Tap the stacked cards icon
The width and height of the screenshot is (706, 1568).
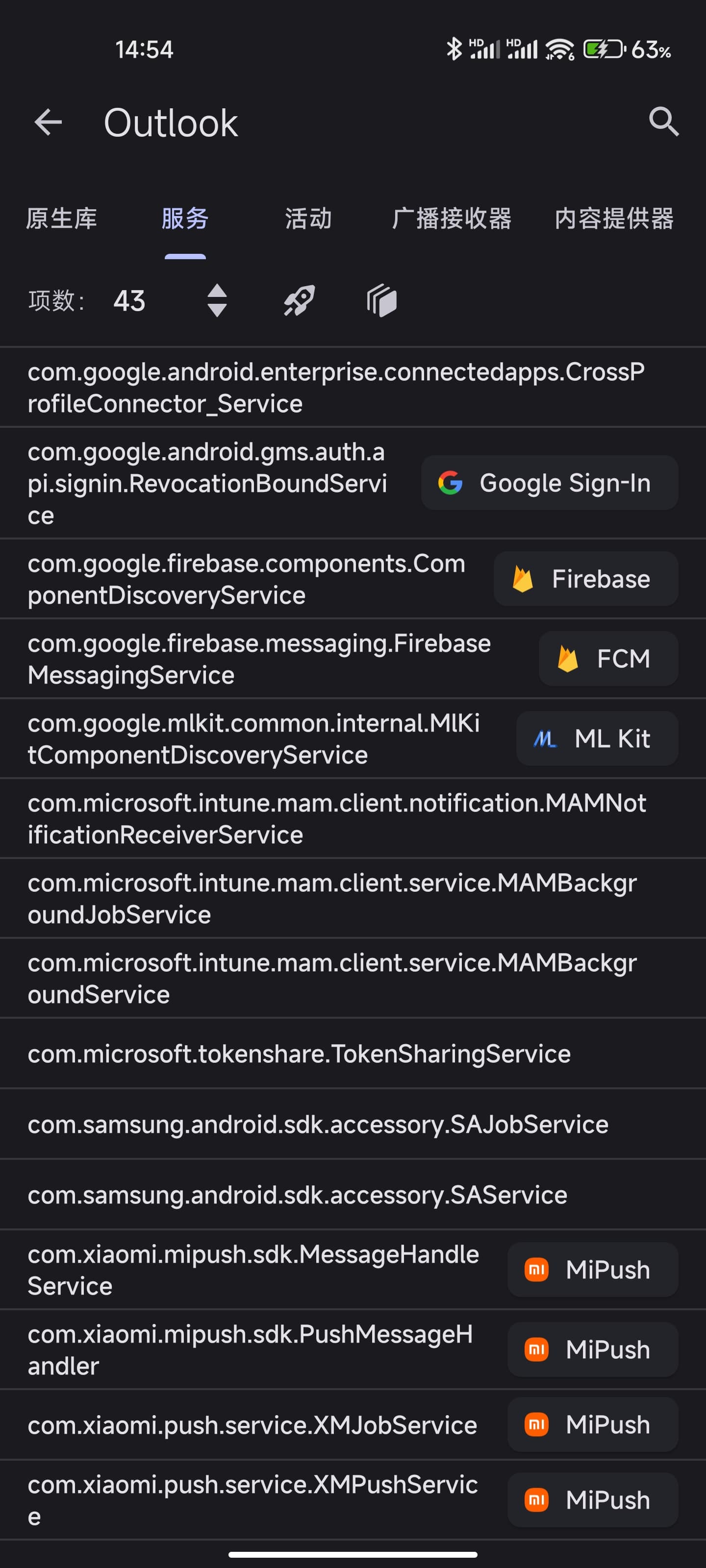382,301
